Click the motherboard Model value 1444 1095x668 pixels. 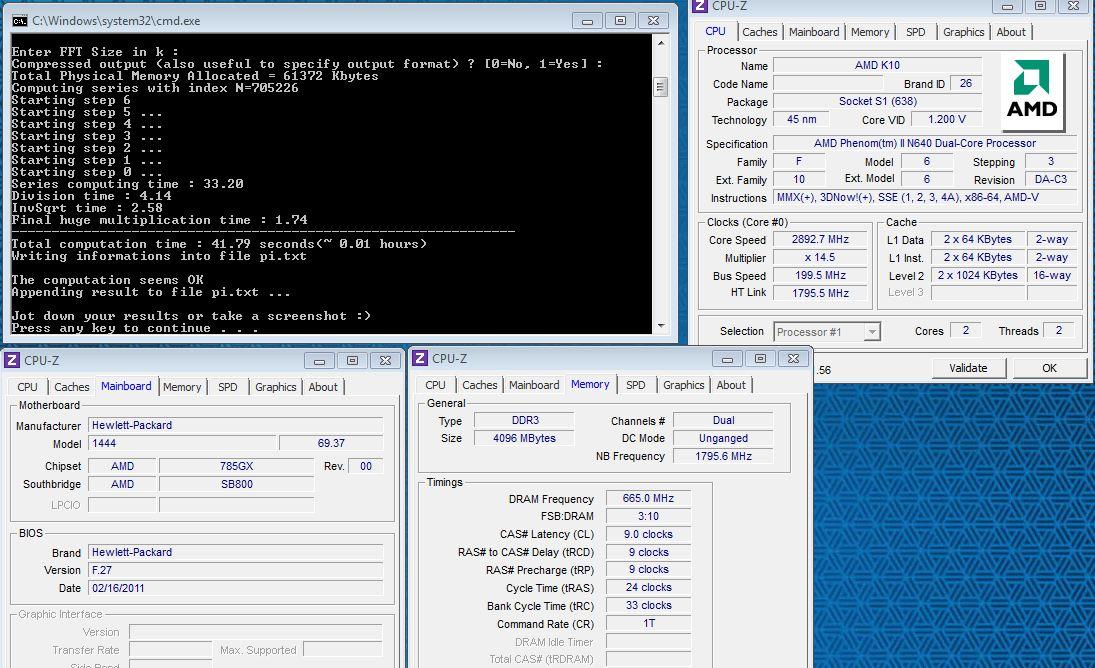(182, 443)
